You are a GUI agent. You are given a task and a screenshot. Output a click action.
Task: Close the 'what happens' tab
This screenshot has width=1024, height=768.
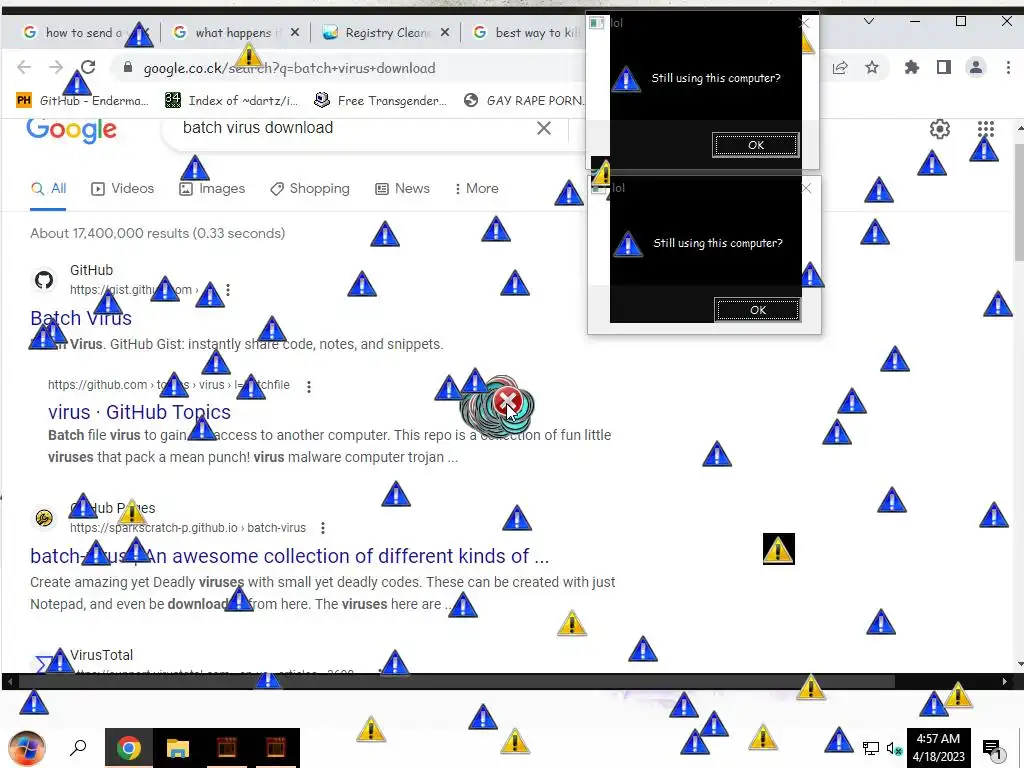click(295, 32)
